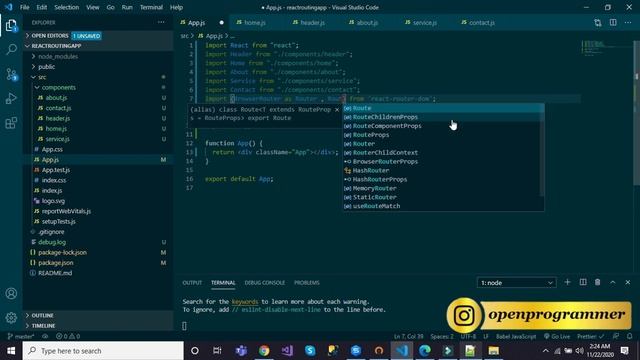Select useRouteMatch suggestion
640x360 pixels.
coord(441,206)
